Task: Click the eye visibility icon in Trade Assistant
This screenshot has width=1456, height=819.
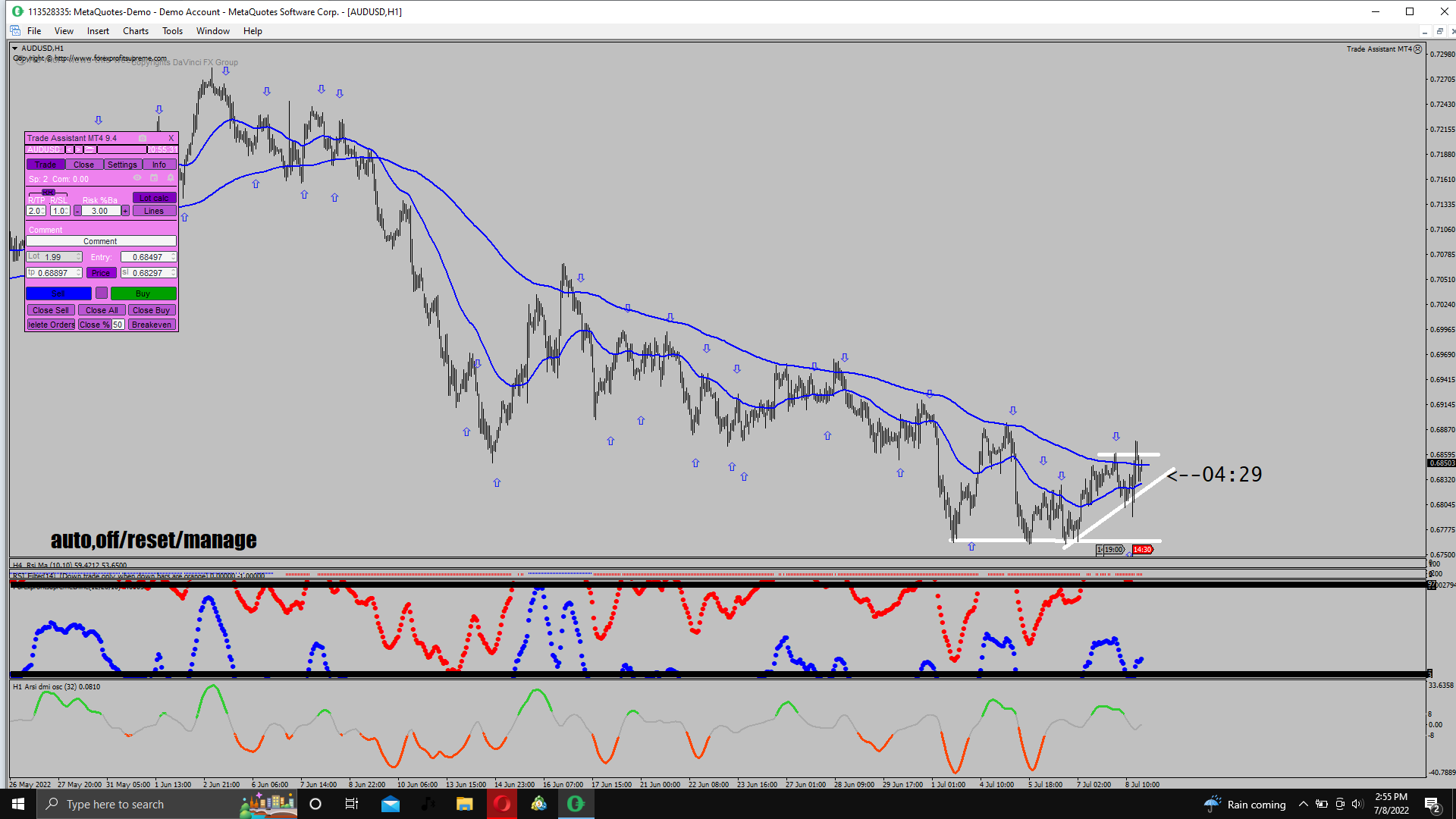Action: [x=137, y=177]
